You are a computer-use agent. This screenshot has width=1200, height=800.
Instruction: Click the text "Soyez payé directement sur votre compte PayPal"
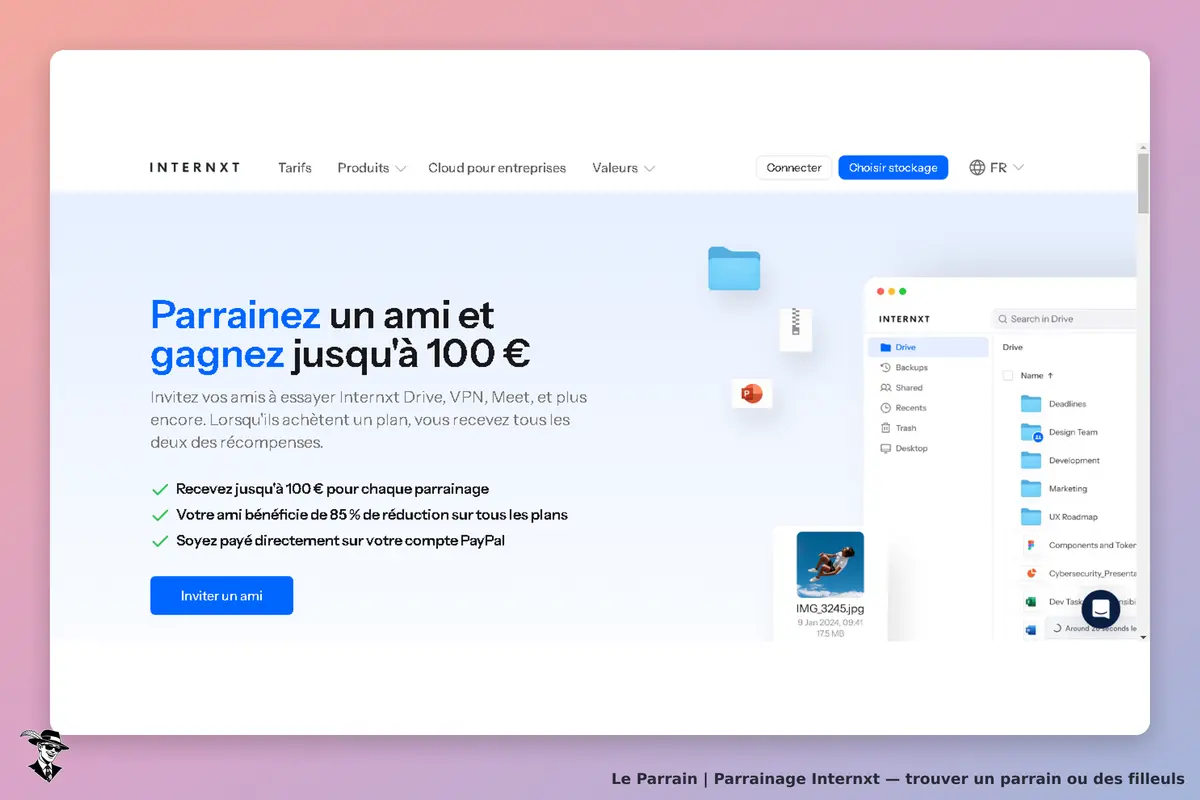click(341, 541)
